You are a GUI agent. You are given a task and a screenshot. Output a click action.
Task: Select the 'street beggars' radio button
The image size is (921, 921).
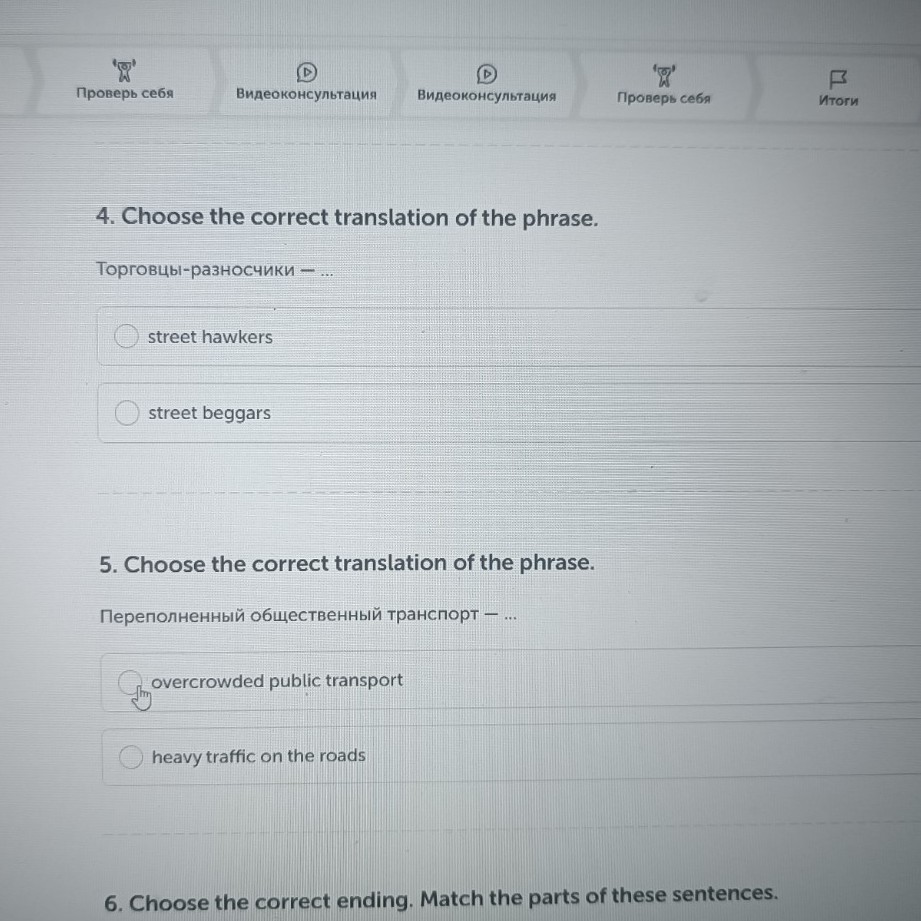127,413
